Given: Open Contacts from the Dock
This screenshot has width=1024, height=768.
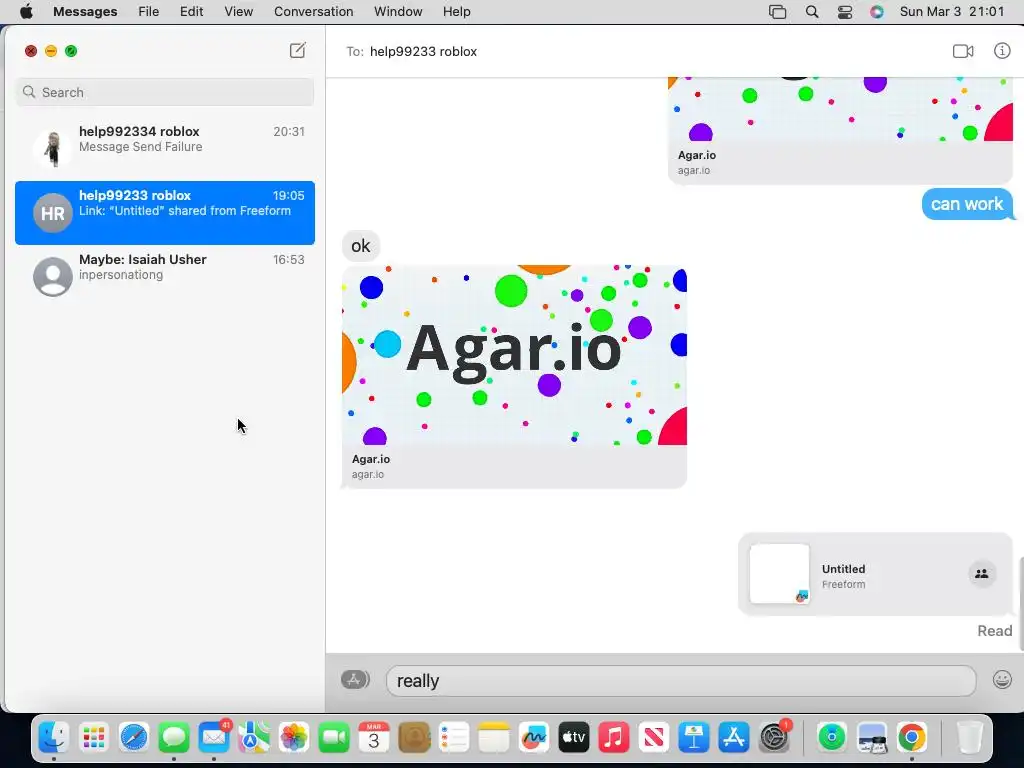Looking at the screenshot, I should coord(414,738).
